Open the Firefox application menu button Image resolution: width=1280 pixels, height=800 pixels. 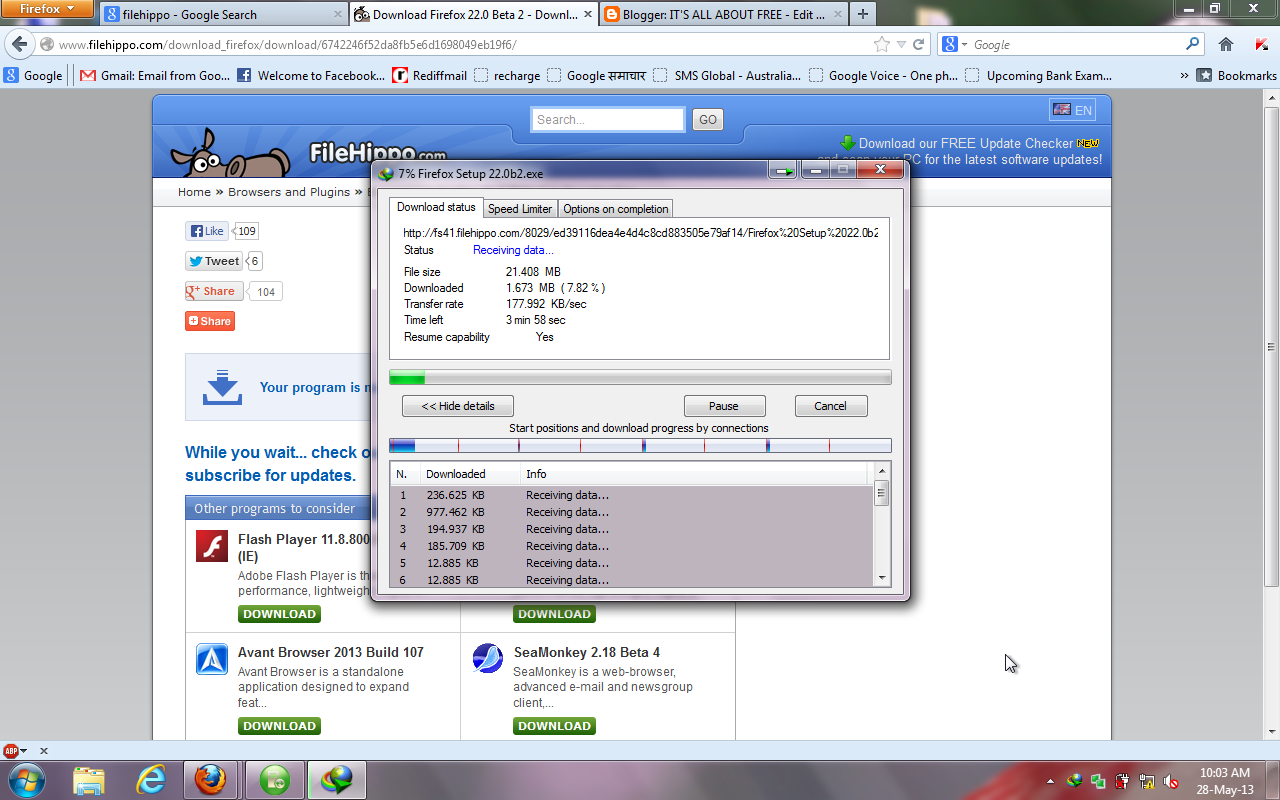48,9
